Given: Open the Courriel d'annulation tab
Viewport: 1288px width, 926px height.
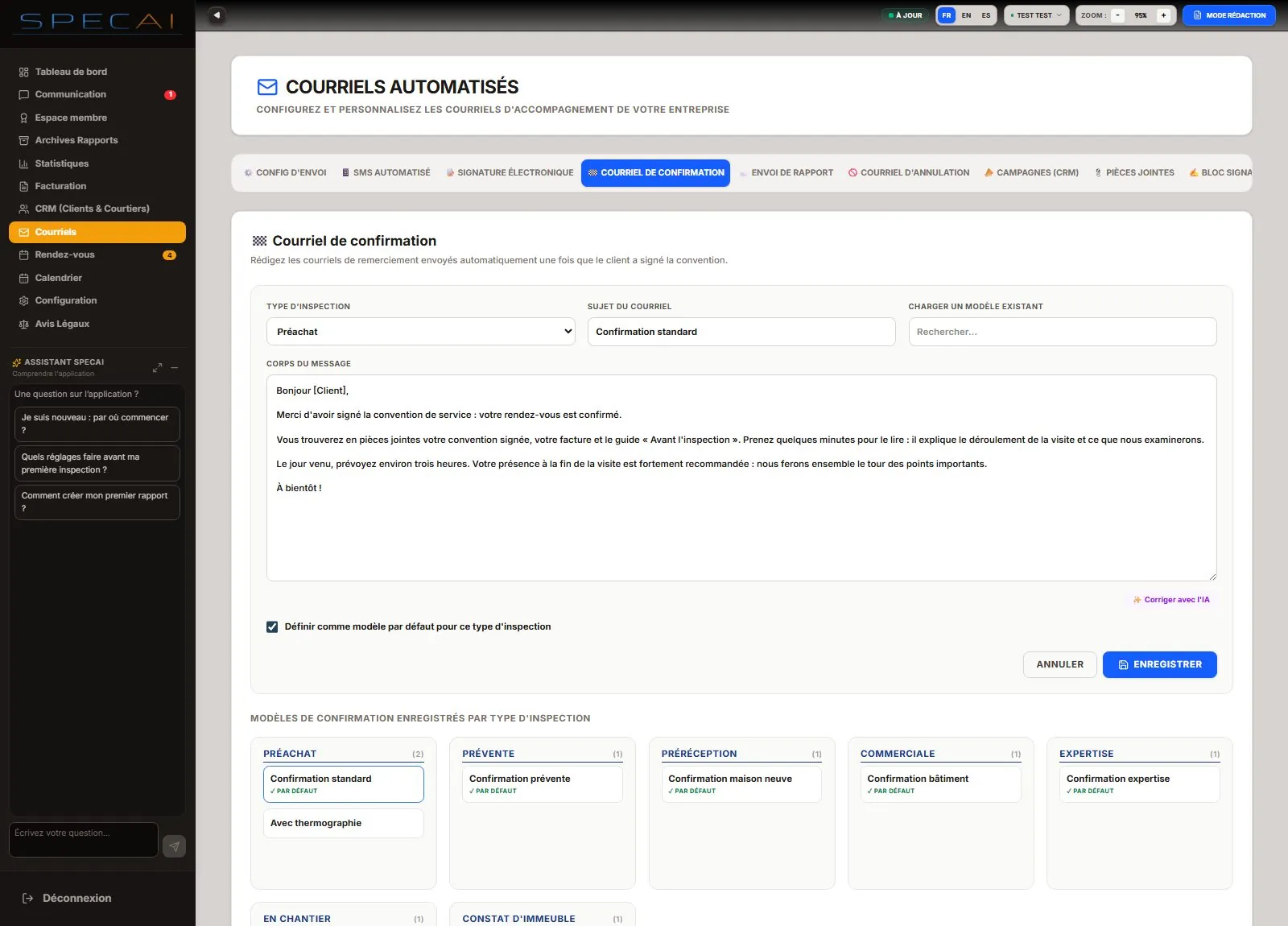Looking at the screenshot, I should pyautogui.click(x=909, y=173).
